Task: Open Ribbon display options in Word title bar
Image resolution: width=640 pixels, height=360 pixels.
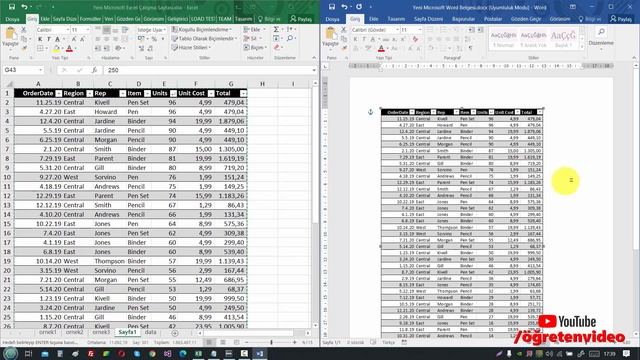Action: point(573,7)
